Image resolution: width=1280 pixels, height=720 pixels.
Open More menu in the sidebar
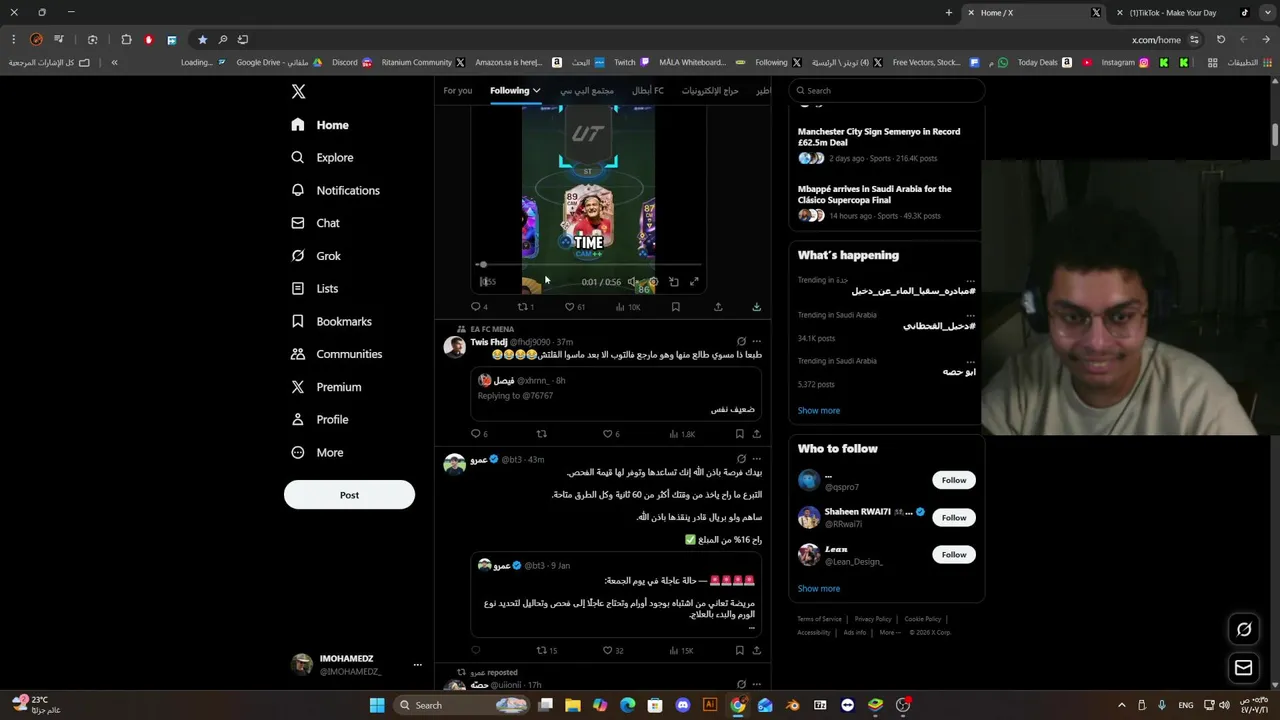[317, 452]
